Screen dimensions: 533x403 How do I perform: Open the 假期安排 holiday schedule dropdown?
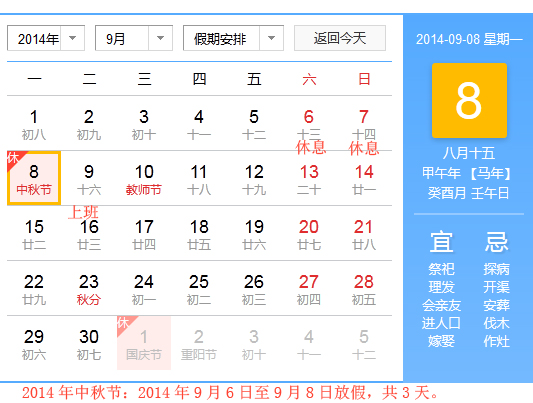coord(234,38)
